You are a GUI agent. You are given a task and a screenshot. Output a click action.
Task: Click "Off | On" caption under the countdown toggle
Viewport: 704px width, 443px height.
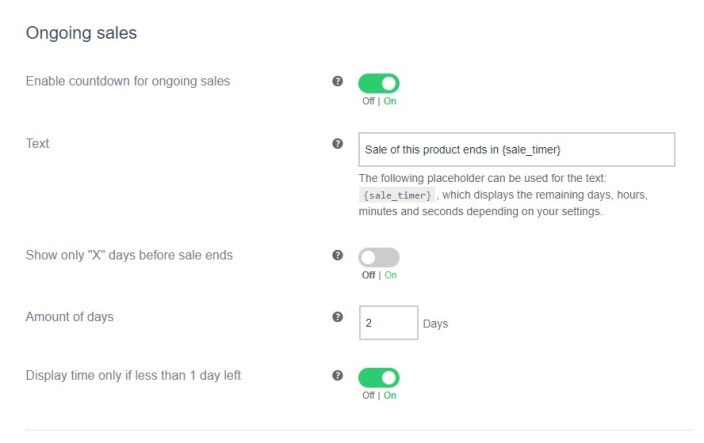(x=379, y=101)
